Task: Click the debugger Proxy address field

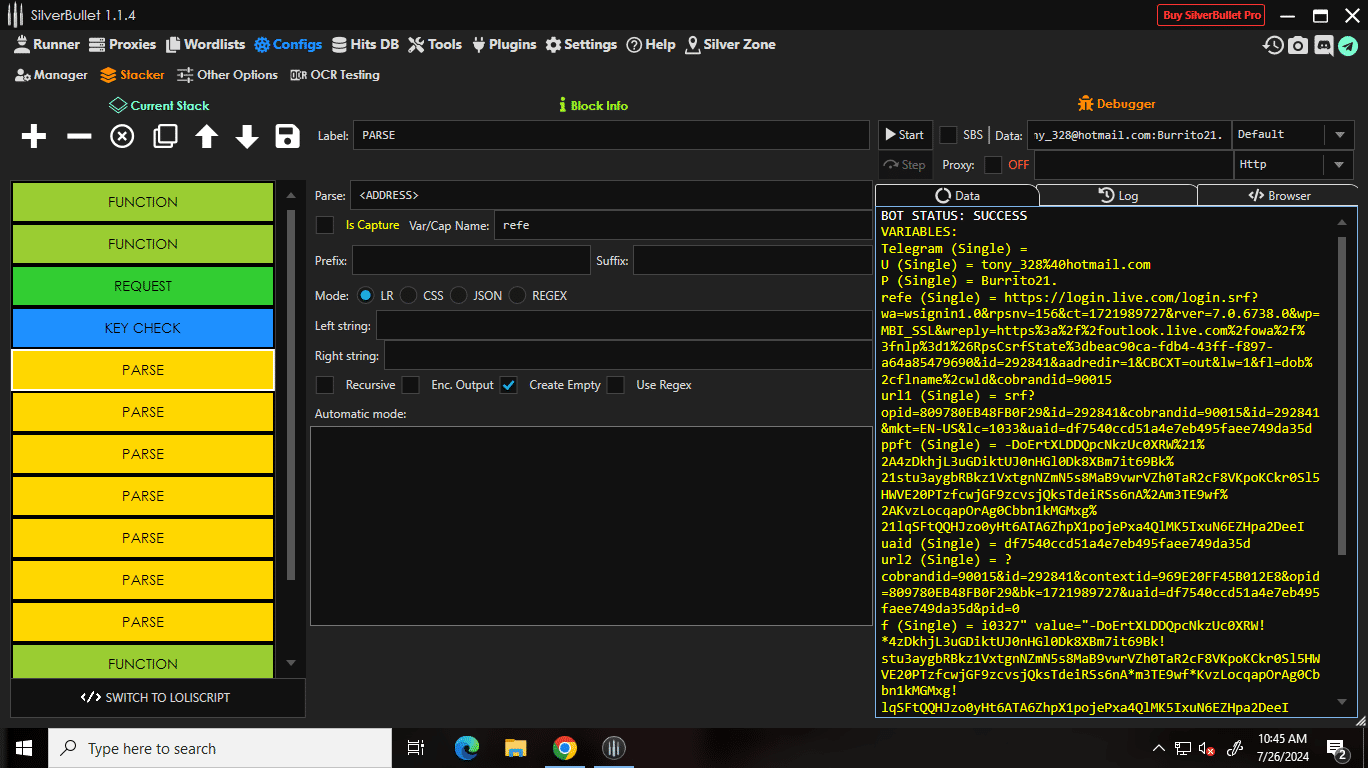Action: tap(1132, 165)
